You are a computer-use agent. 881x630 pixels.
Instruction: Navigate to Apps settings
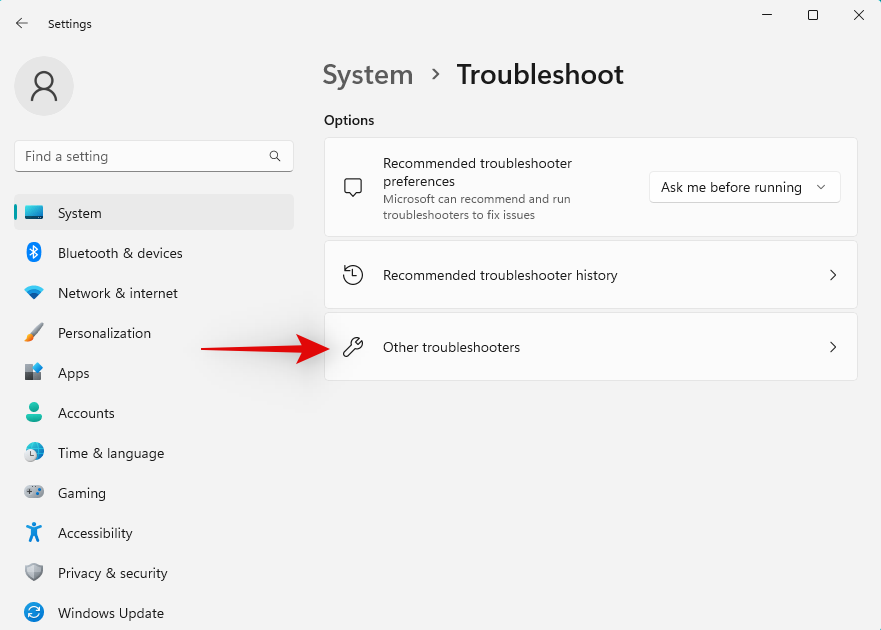click(x=153, y=373)
